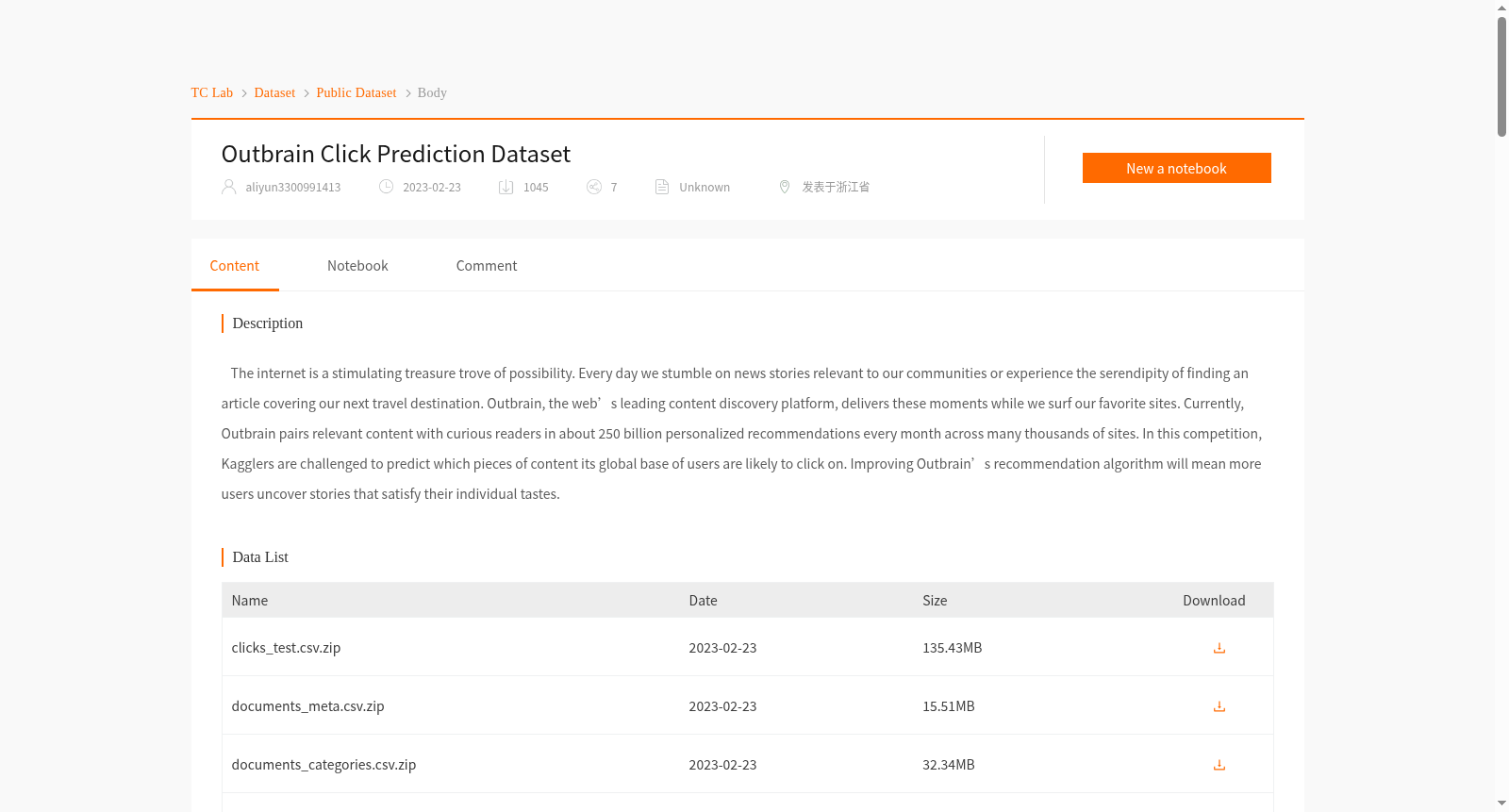Click the 32.34MB size value

[949, 765]
